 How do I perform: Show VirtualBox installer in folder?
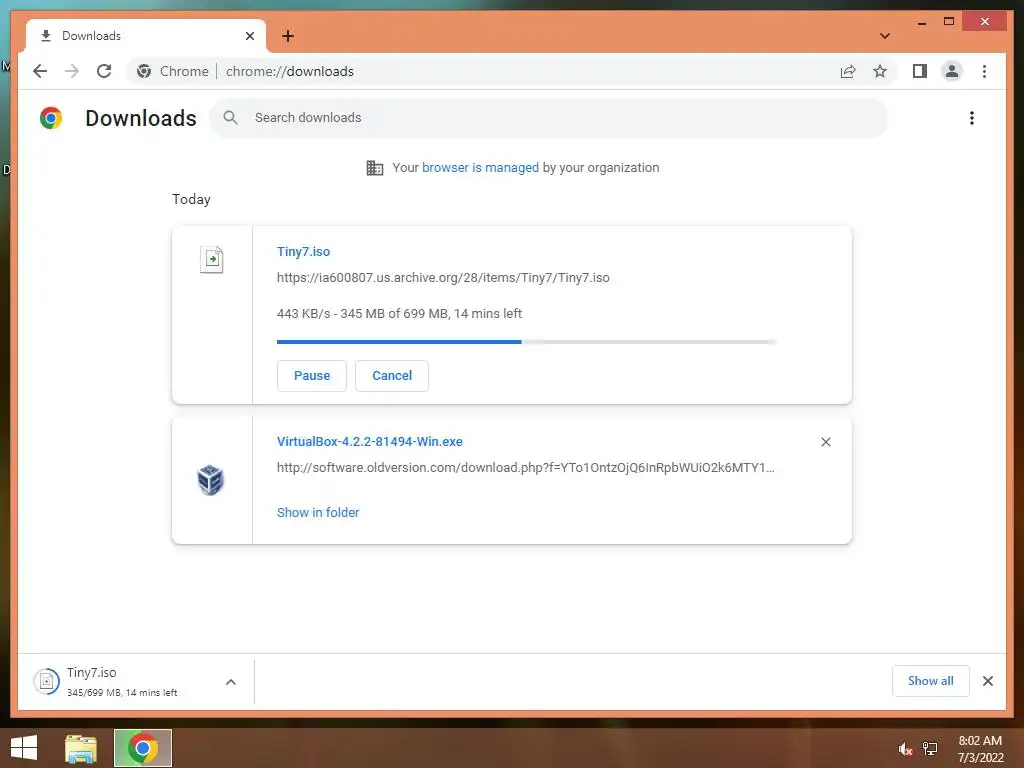tap(318, 513)
